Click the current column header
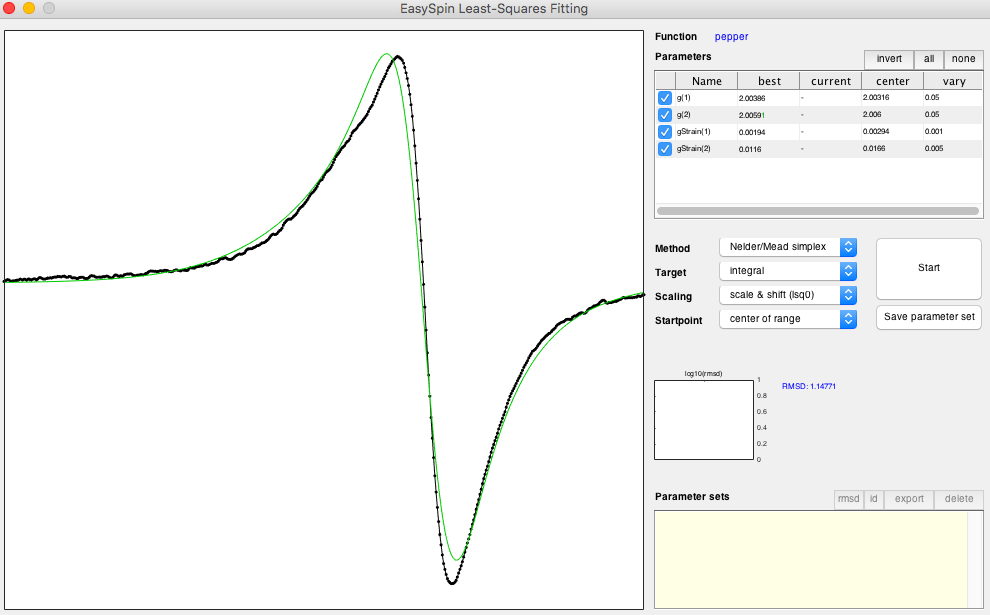 [830, 81]
